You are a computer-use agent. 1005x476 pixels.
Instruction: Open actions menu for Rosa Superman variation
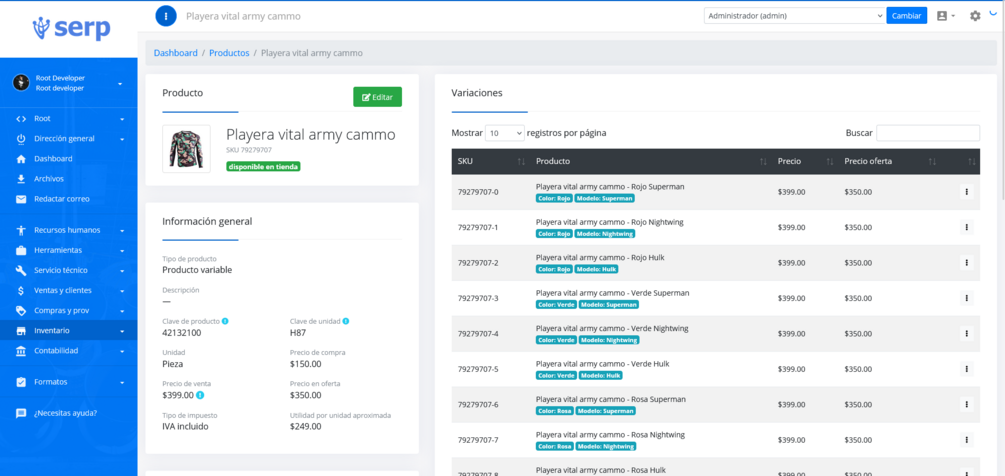click(x=966, y=404)
